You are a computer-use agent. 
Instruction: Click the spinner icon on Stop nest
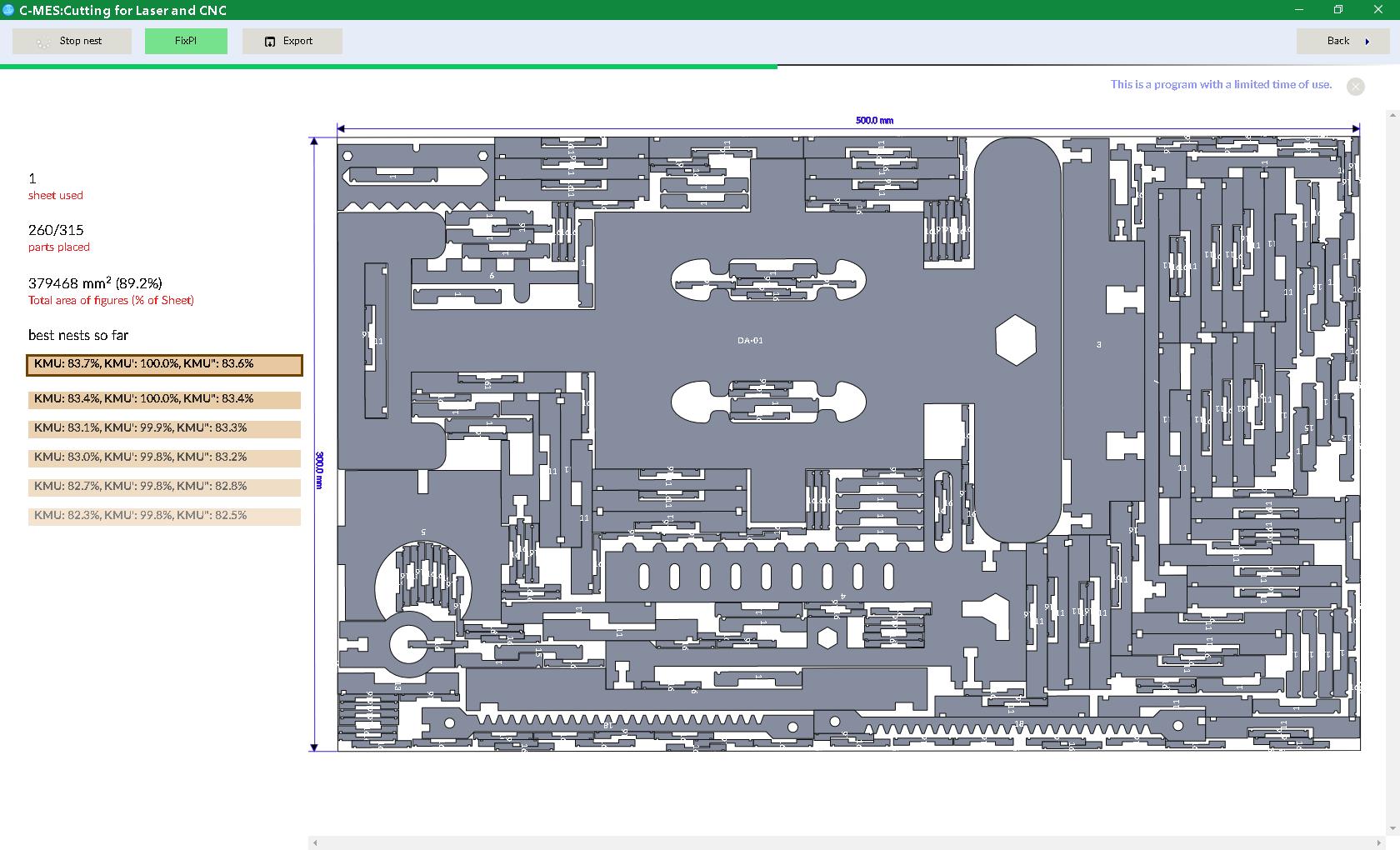[44, 42]
